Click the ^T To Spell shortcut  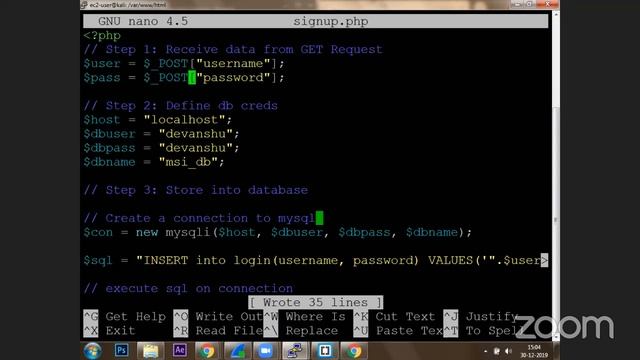click(480, 331)
